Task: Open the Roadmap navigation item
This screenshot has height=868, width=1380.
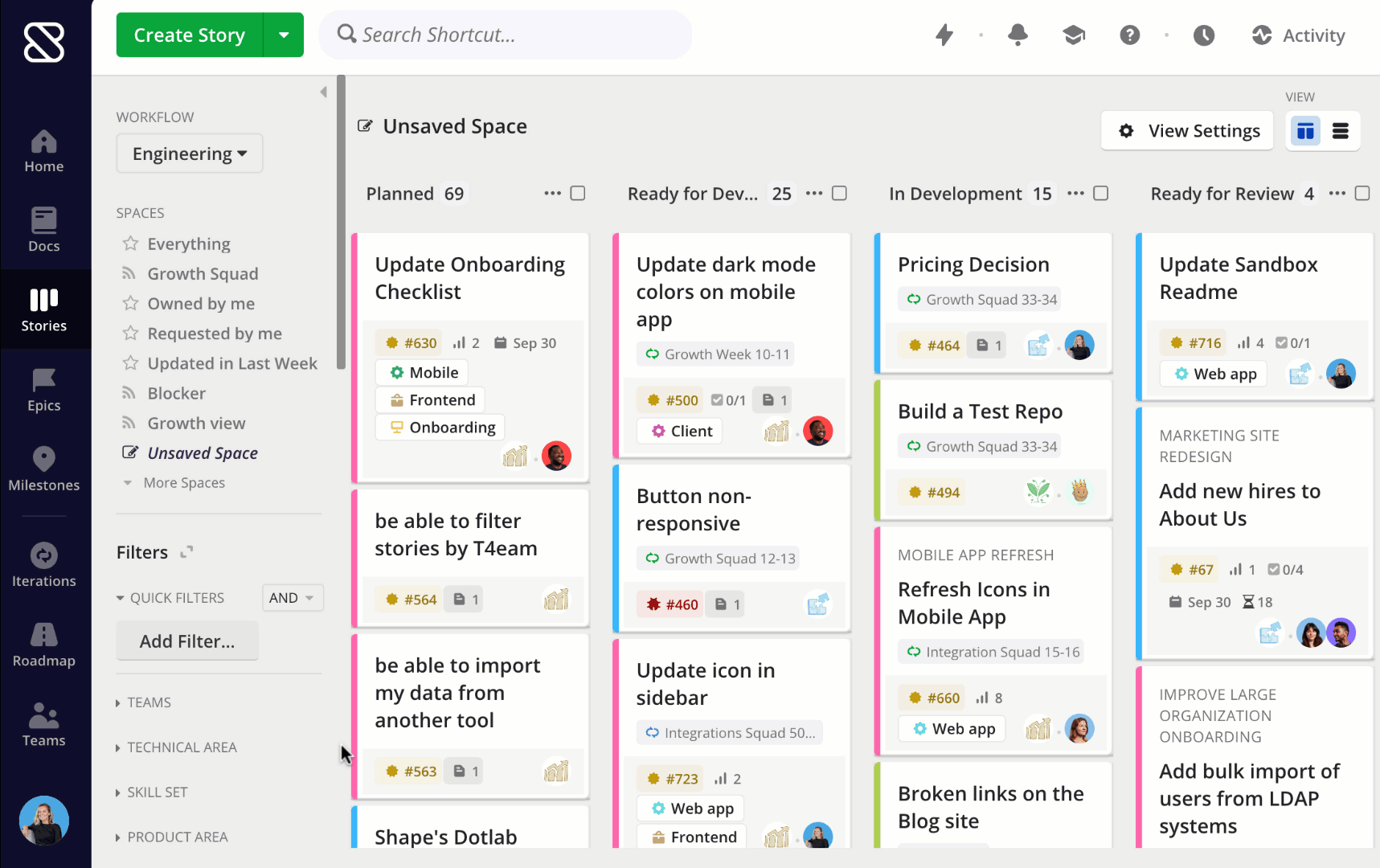Action: pos(44,645)
